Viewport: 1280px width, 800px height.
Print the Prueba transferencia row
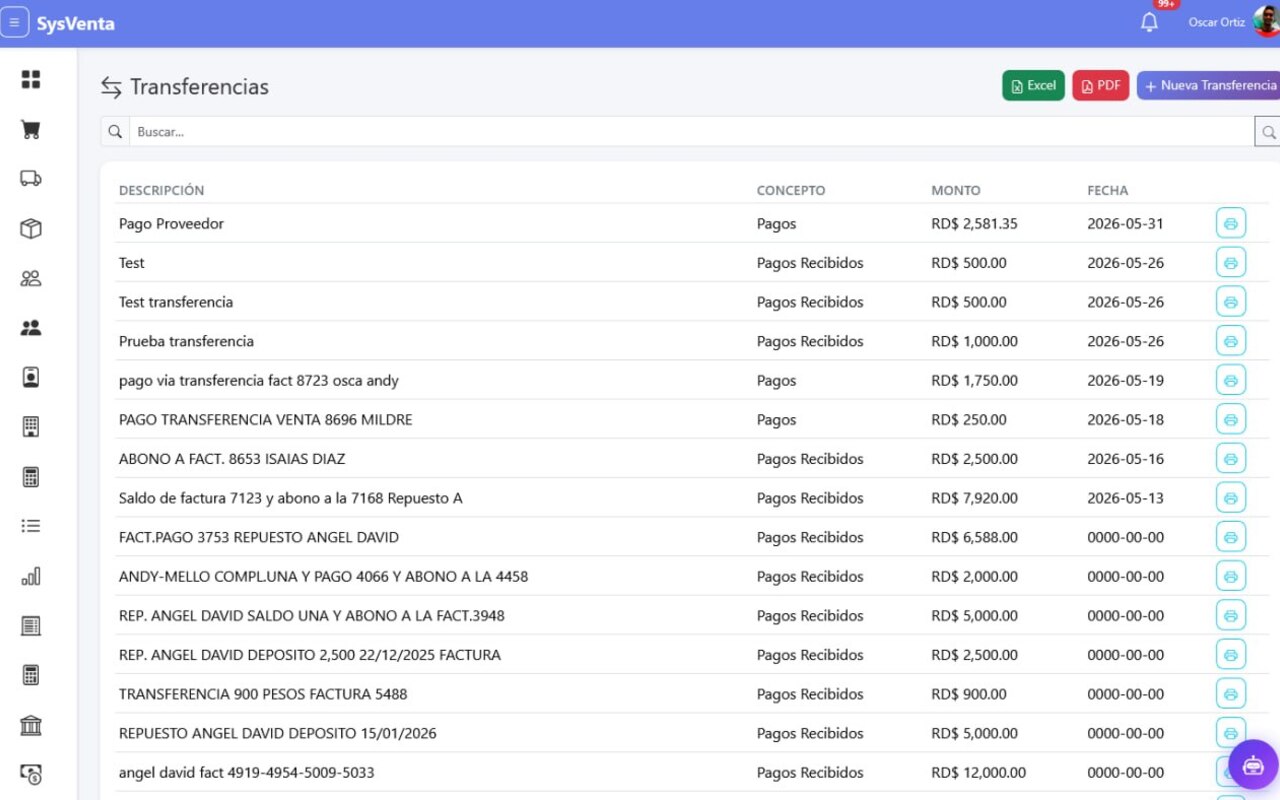tap(1231, 341)
